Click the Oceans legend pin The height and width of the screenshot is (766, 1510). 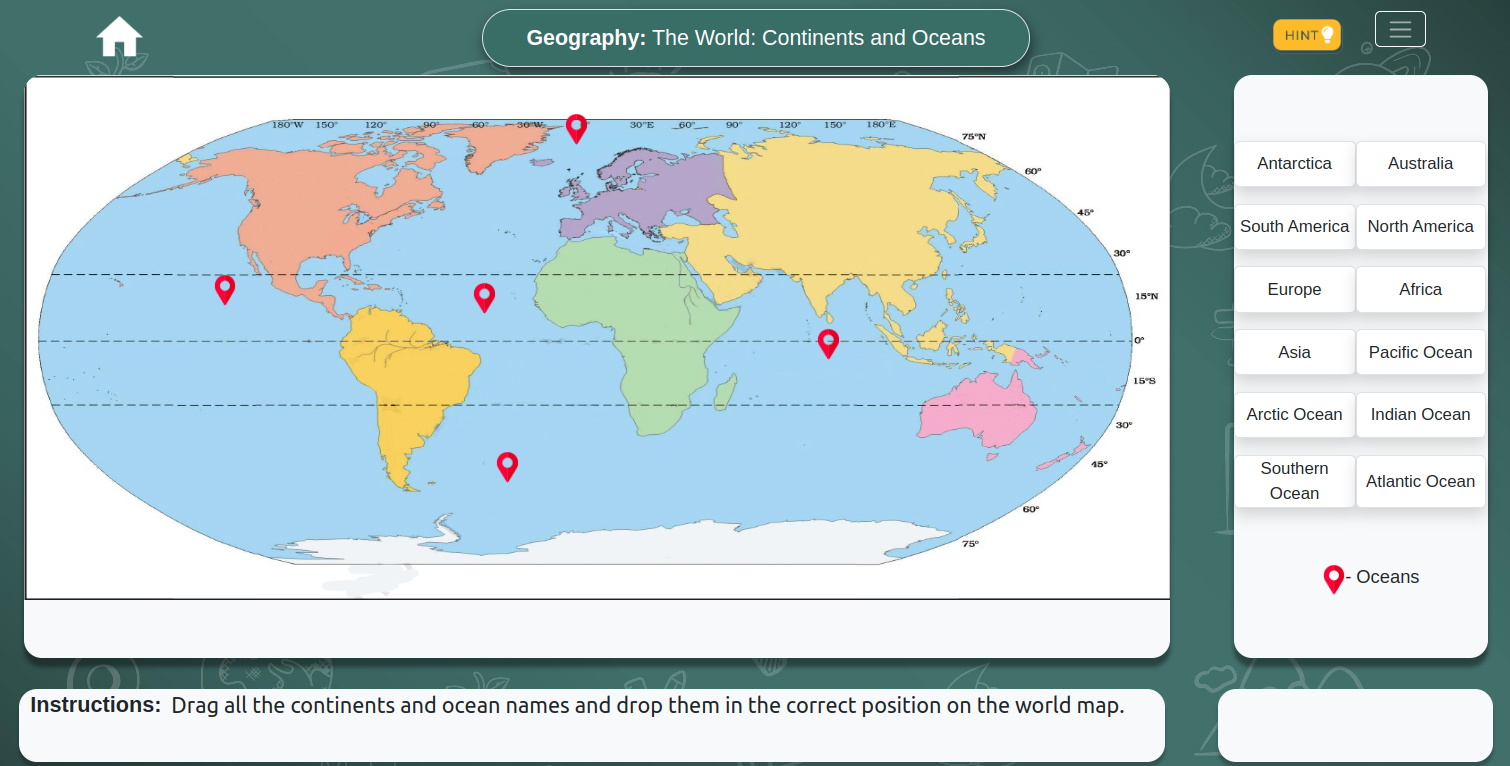(x=1333, y=578)
